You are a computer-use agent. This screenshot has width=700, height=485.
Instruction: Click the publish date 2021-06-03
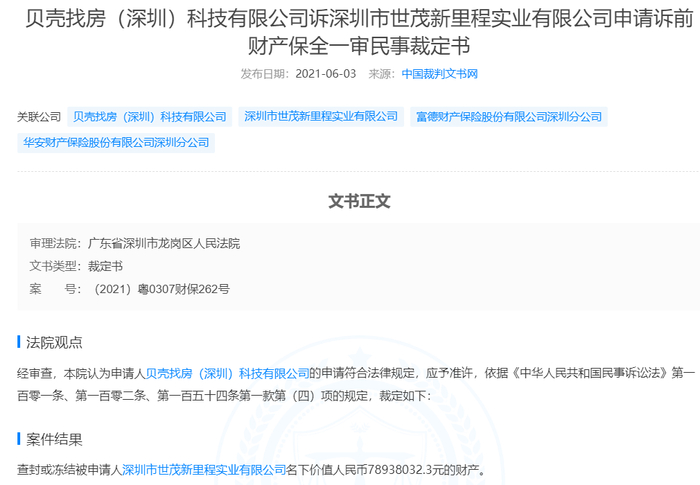tap(325, 74)
